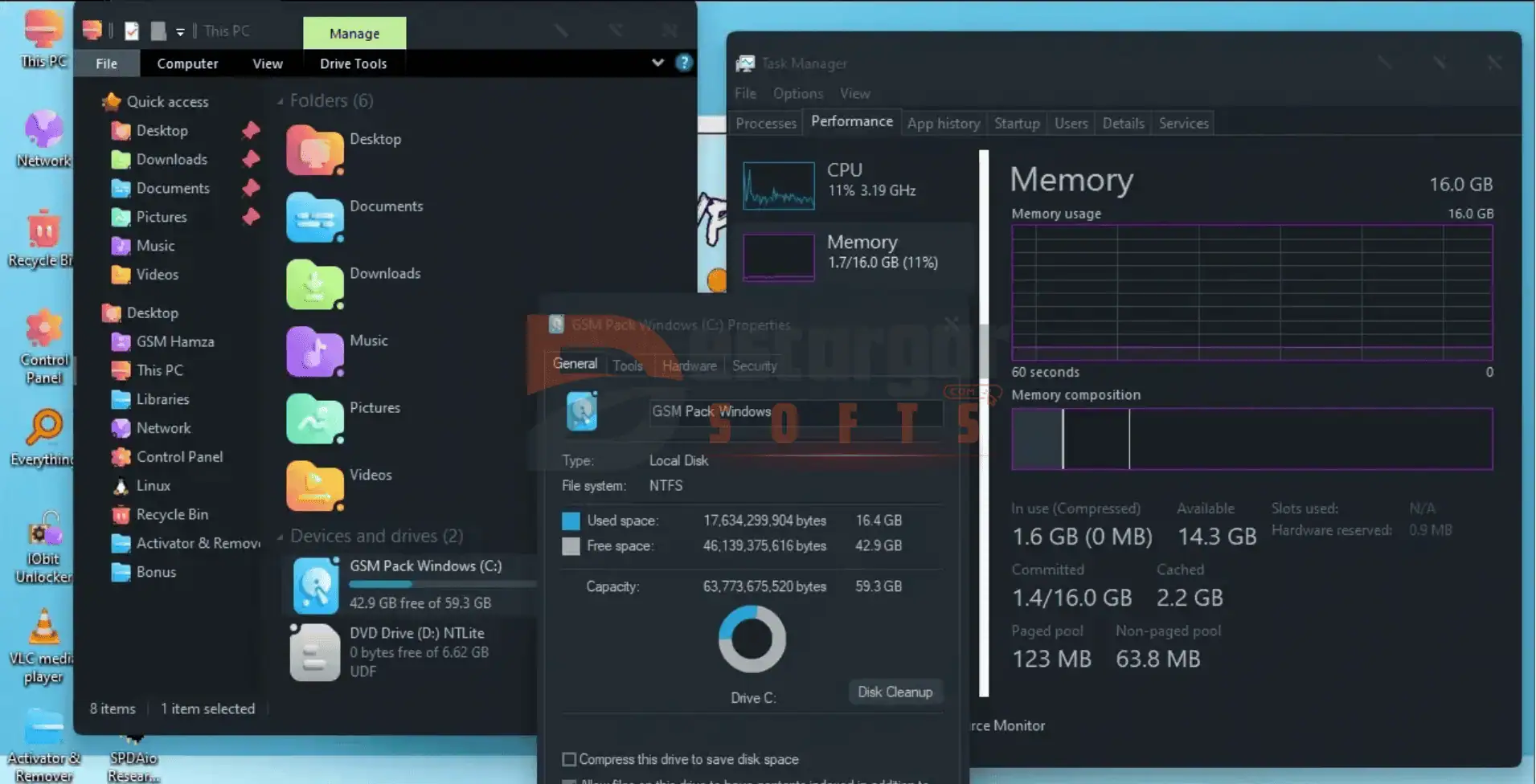This screenshot has height=784, width=1536.
Task: Click the Explorer help question mark icon
Action: click(x=684, y=63)
